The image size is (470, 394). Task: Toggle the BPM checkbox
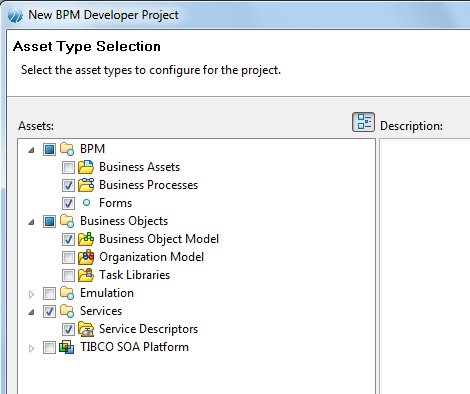click(49, 149)
